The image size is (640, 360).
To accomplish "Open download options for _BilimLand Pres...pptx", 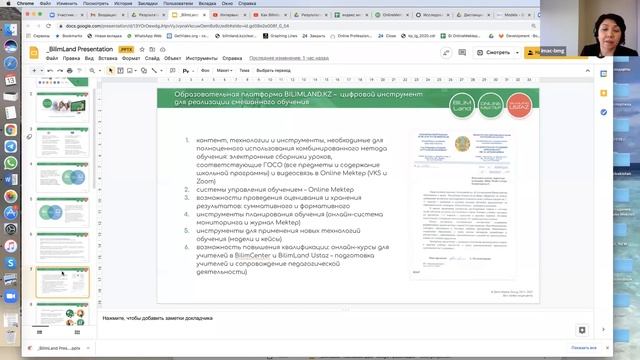I will pos(88,348).
